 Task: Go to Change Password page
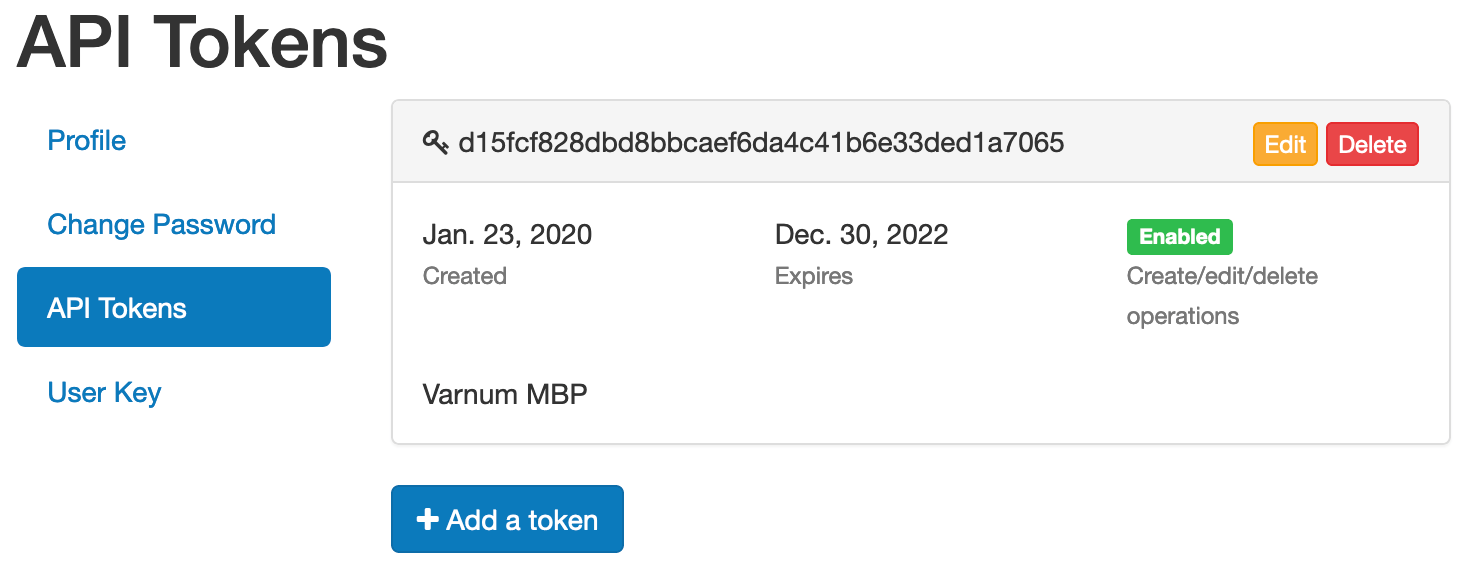click(161, 224)
